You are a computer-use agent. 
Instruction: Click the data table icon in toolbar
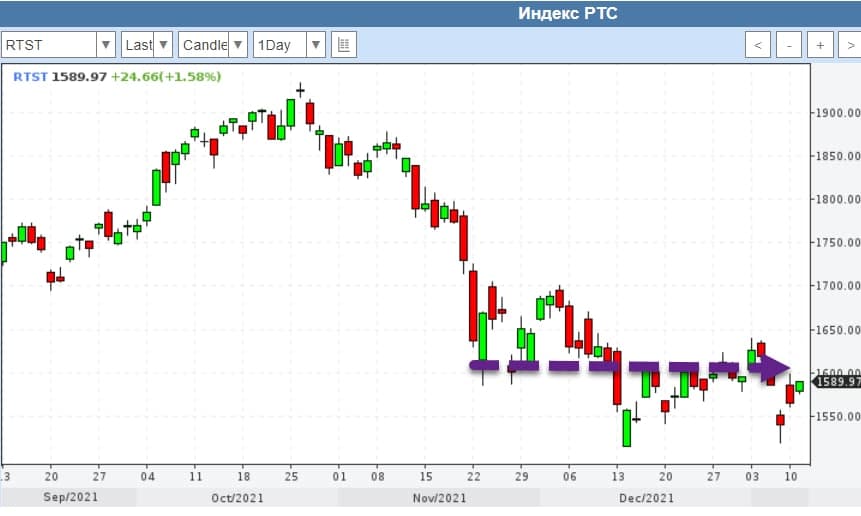pyautogui.click(x=344, y=45)
